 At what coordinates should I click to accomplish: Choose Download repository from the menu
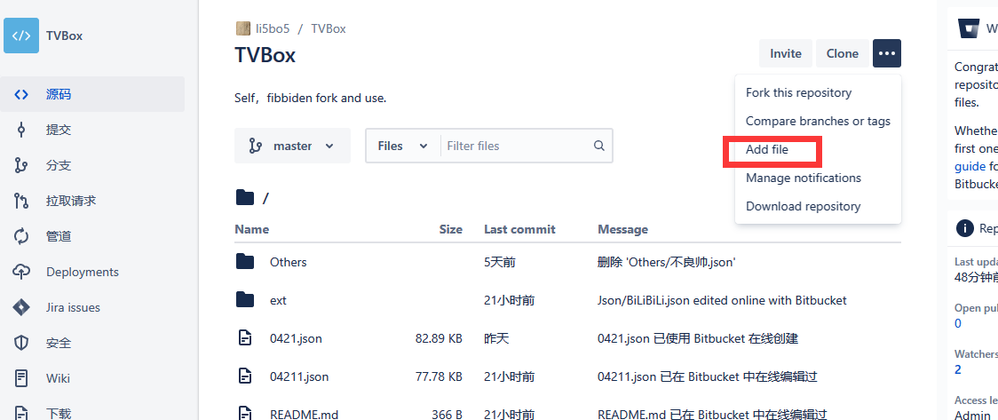pyautogui.click(x=818, y=206)
